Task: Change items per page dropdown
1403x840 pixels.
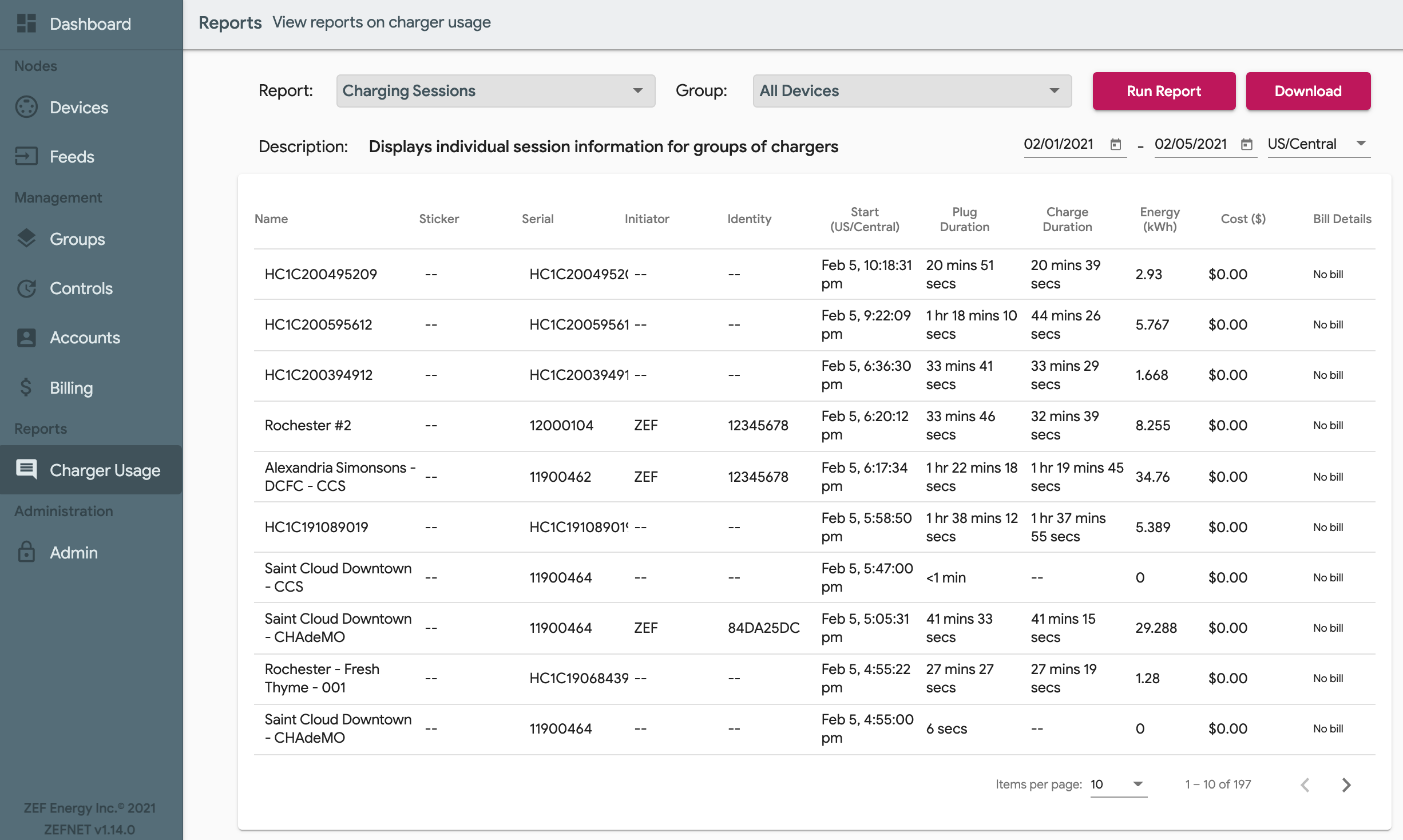Action: pos(1118,784)
